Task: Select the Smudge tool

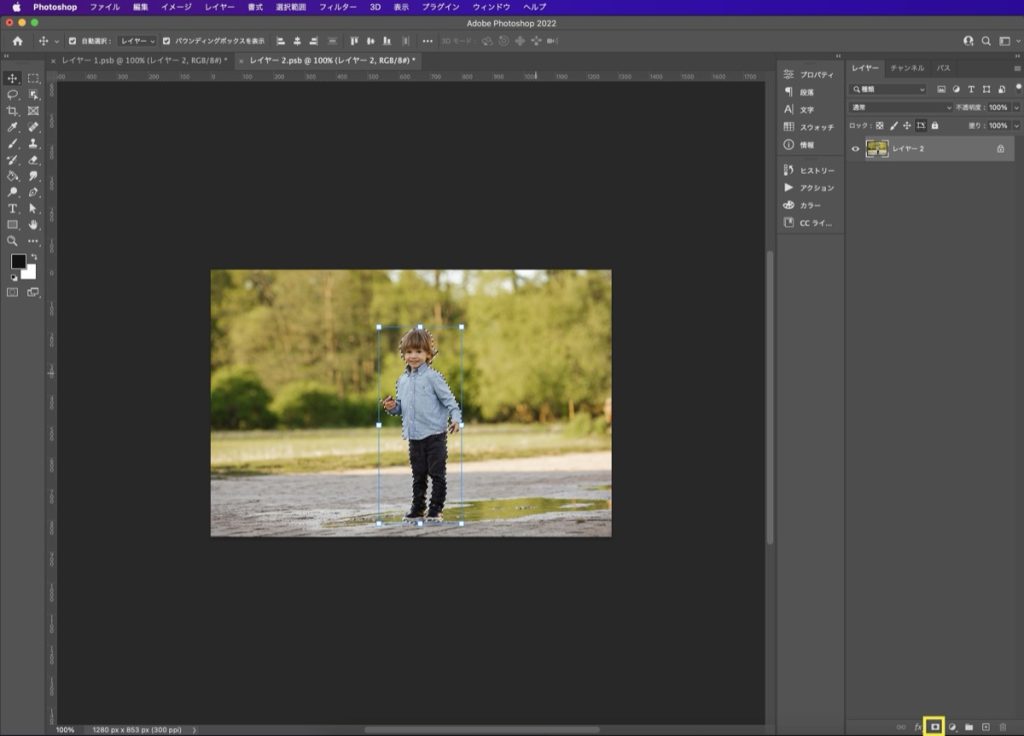Action: tap(33, 176)
